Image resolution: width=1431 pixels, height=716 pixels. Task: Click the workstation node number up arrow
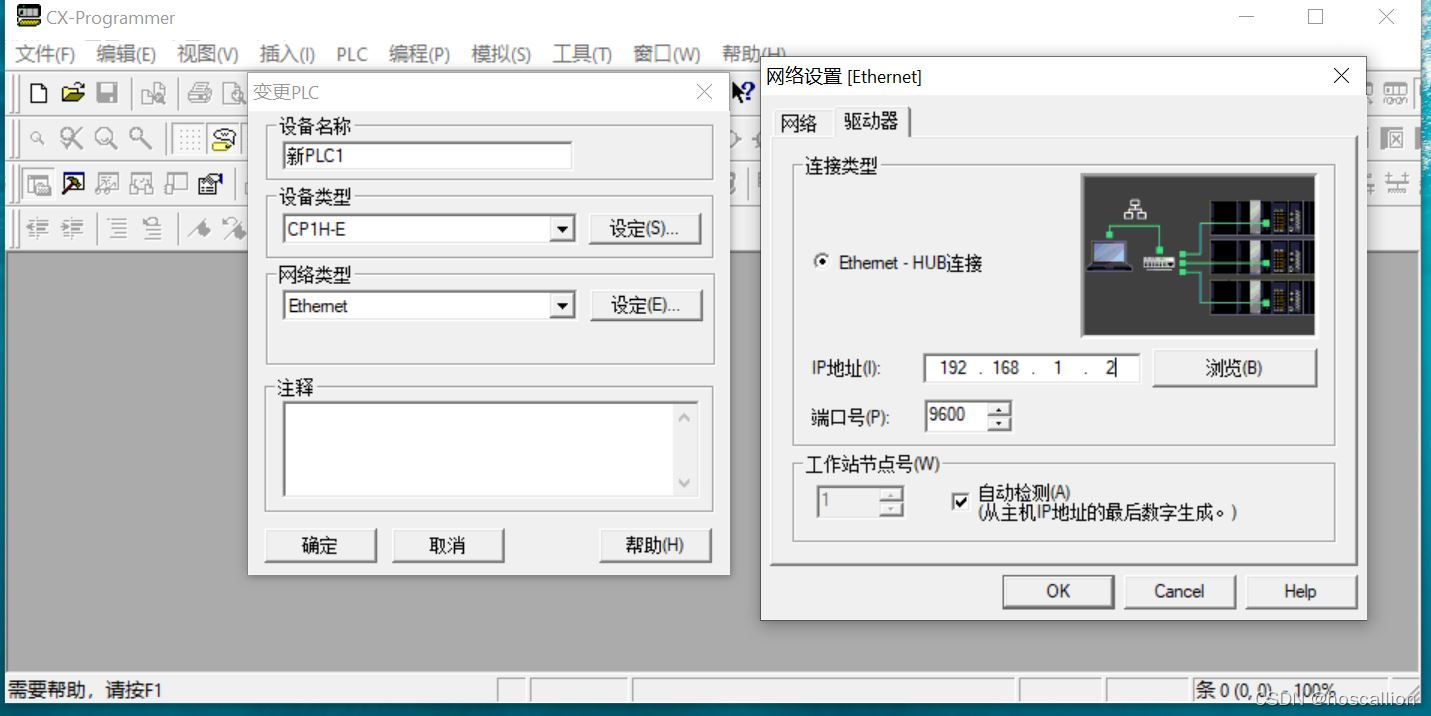891,494
